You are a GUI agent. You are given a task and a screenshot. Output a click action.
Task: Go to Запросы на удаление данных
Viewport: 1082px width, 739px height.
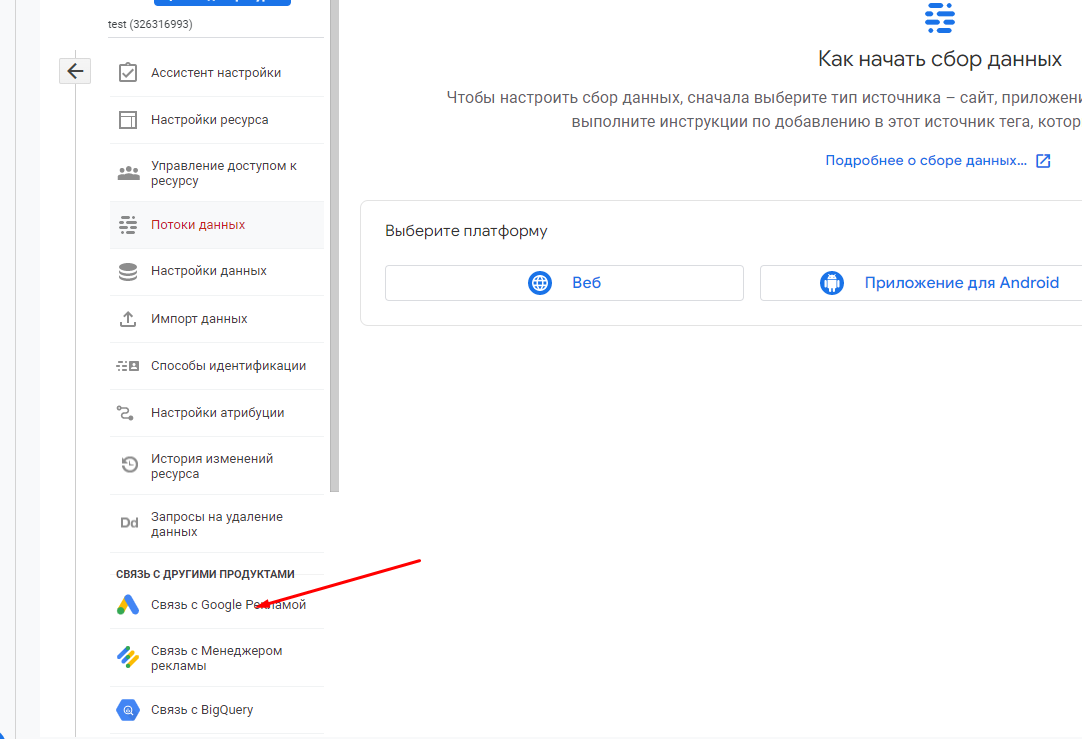(216, 524)
